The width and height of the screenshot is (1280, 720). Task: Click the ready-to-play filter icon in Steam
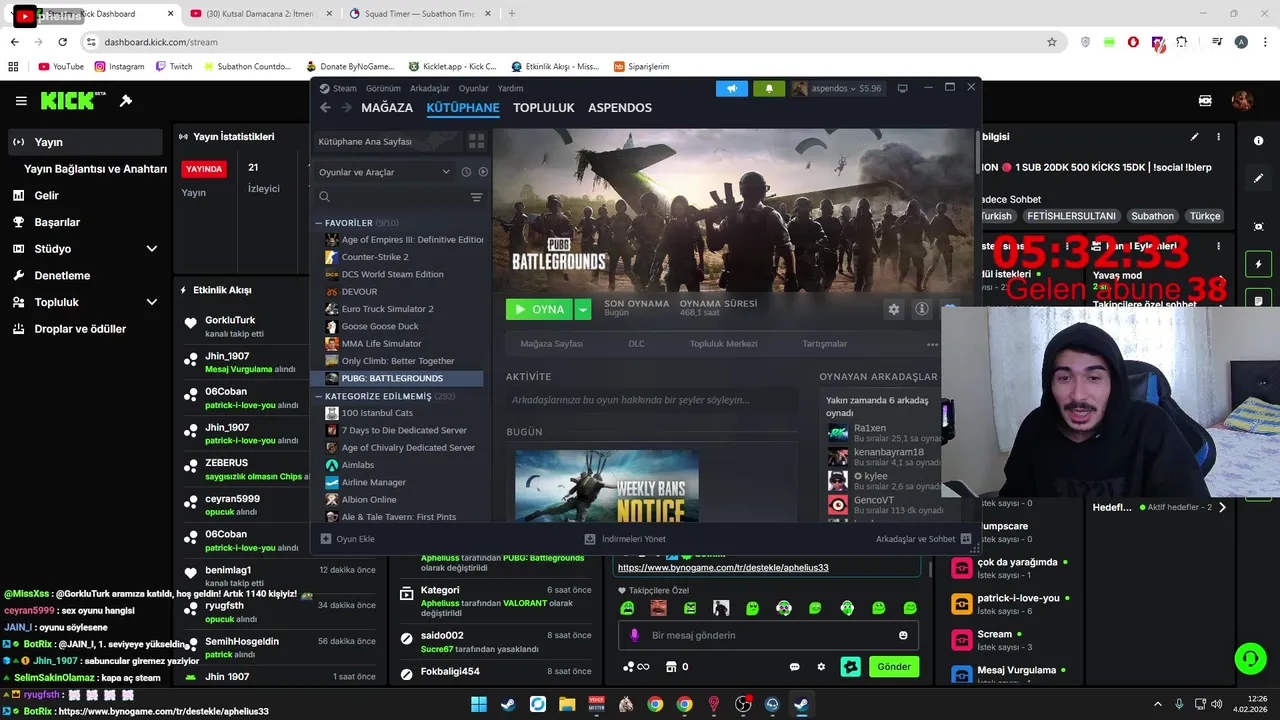click(483, 172)
